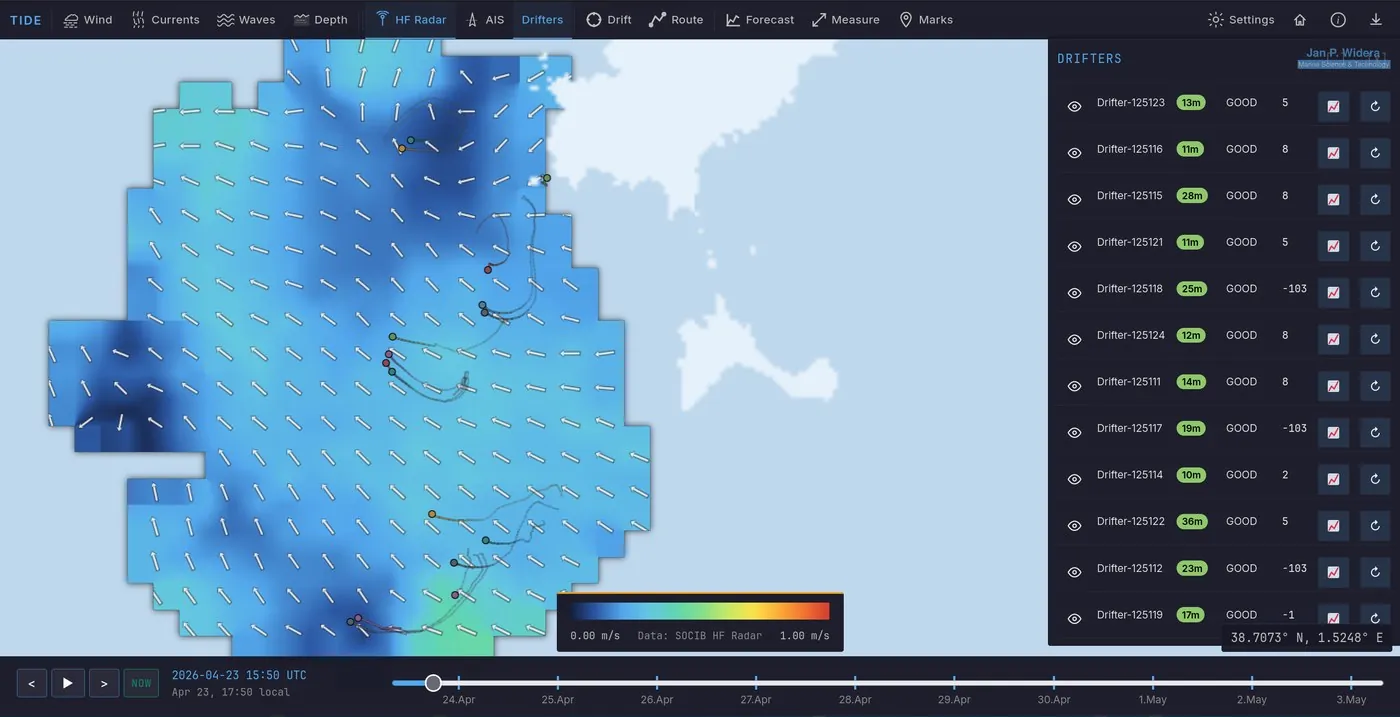1400x717 pixels.
Task: Click the timeline slider handle
Action: point(433,683)
